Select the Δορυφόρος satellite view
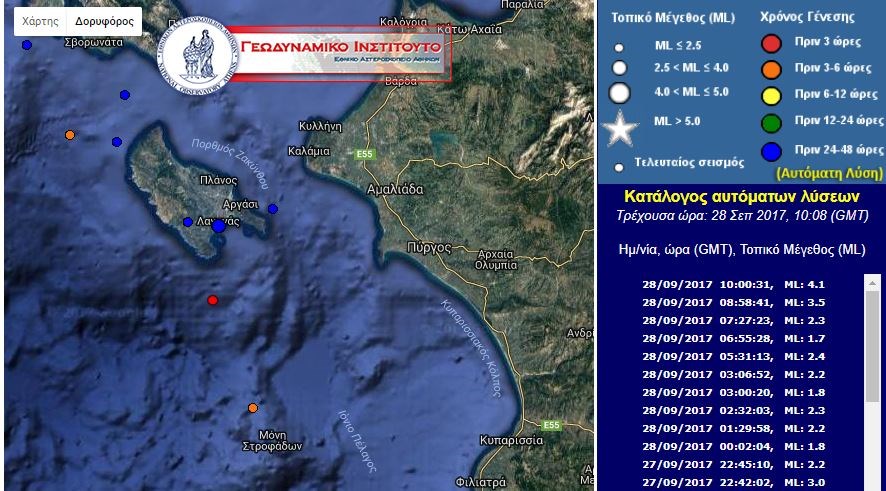 [x=104, y=21]
